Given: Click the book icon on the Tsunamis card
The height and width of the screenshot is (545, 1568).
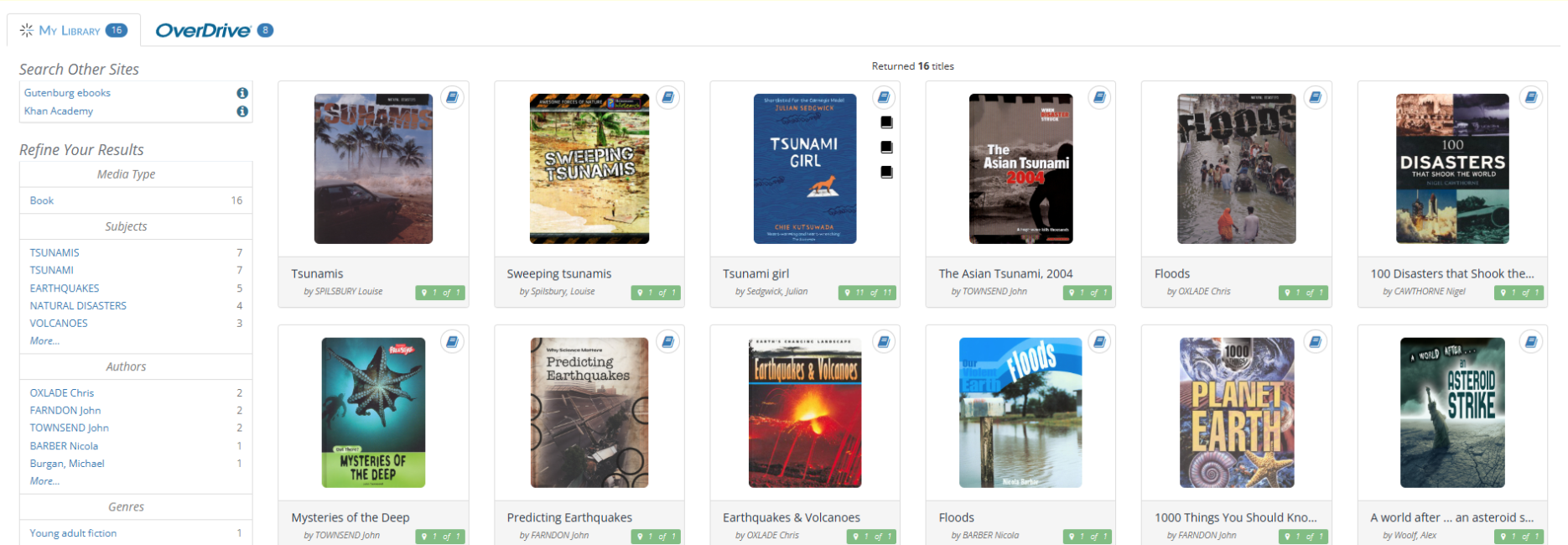Looking at the screenshot, I should point(452,98).
